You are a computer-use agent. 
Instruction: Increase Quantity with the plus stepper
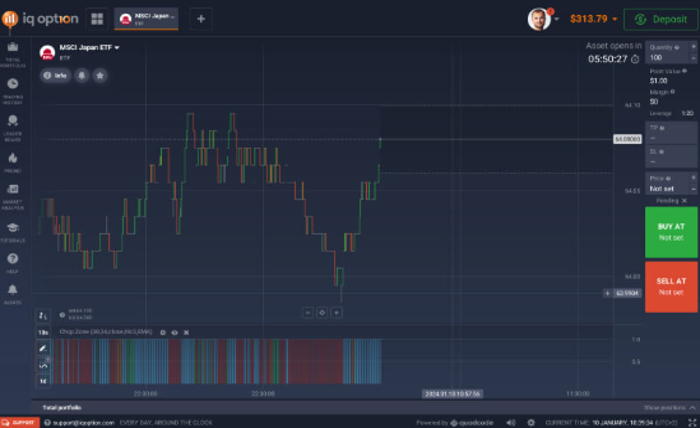tap(693, 47)
